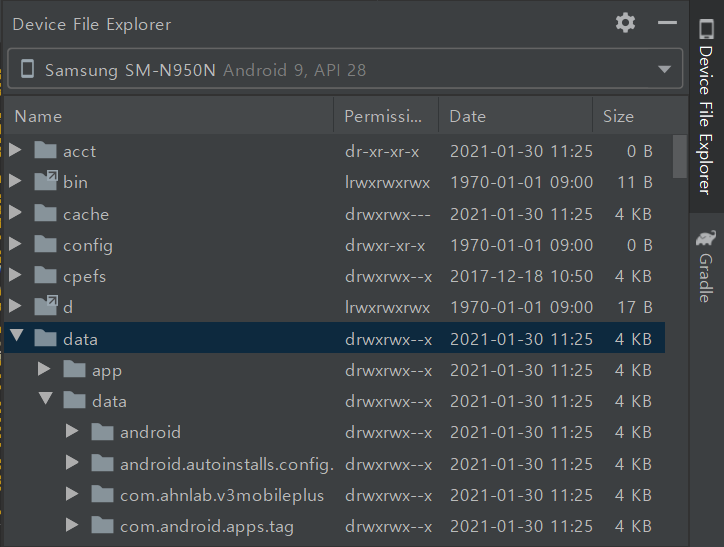Click the Device File Explorer title
Screen dimensions: 724x547
click(x=92, y=24)
